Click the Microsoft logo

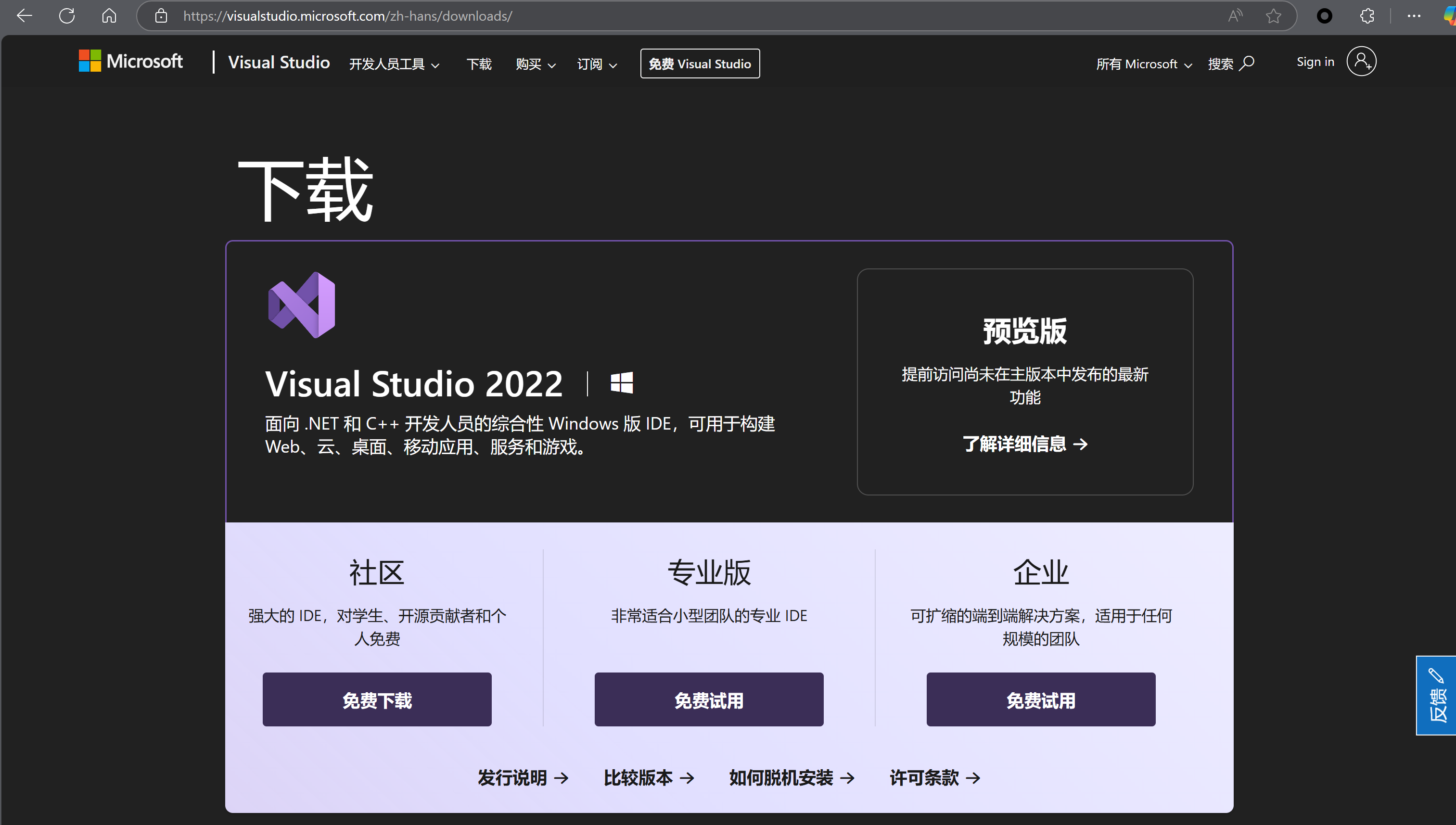coord(130,61)
